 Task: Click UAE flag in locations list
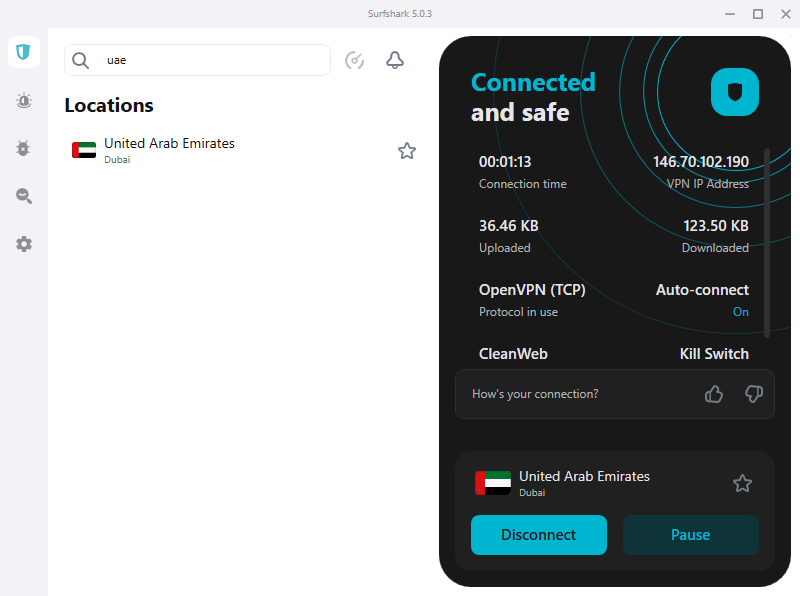pyautogui.click(x=84, y=151)
